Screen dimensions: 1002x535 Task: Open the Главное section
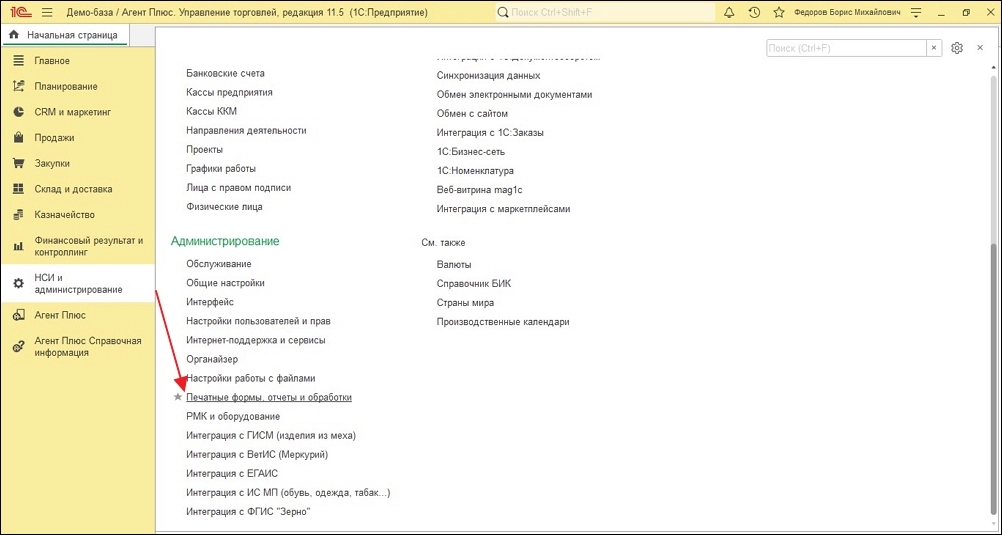point(77,61)
